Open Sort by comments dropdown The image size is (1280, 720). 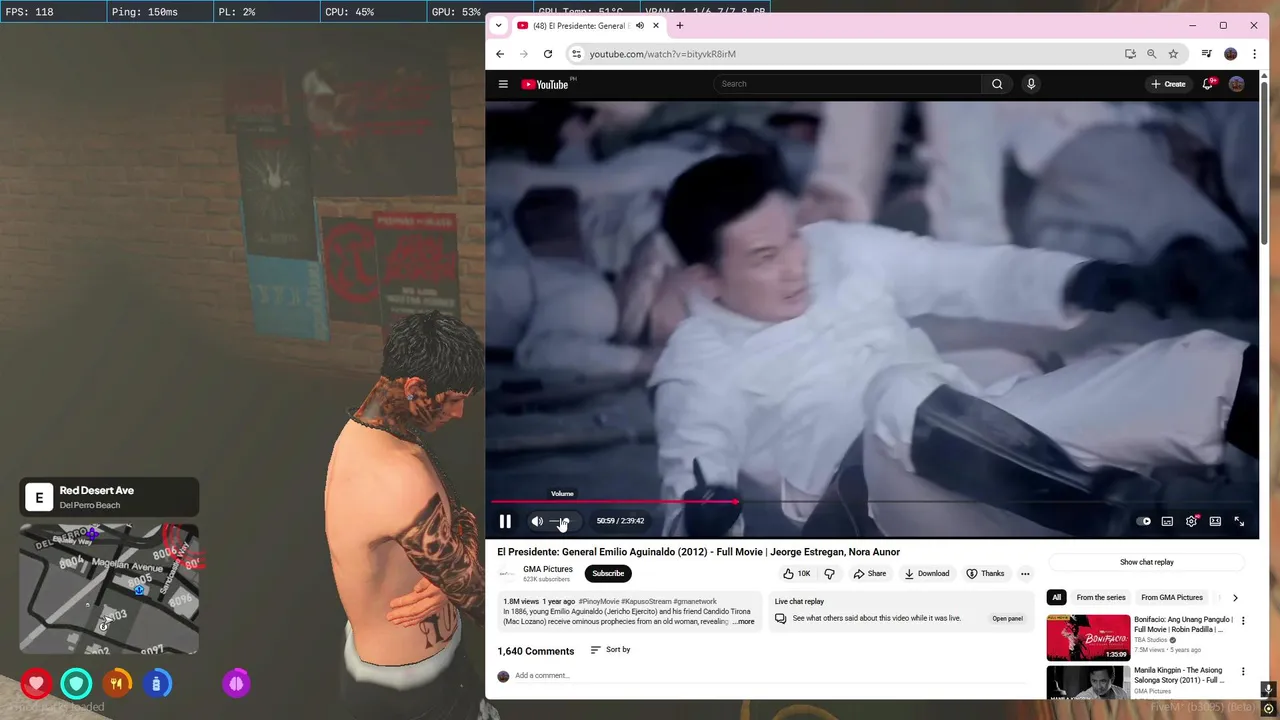click(x=610, y=650)
